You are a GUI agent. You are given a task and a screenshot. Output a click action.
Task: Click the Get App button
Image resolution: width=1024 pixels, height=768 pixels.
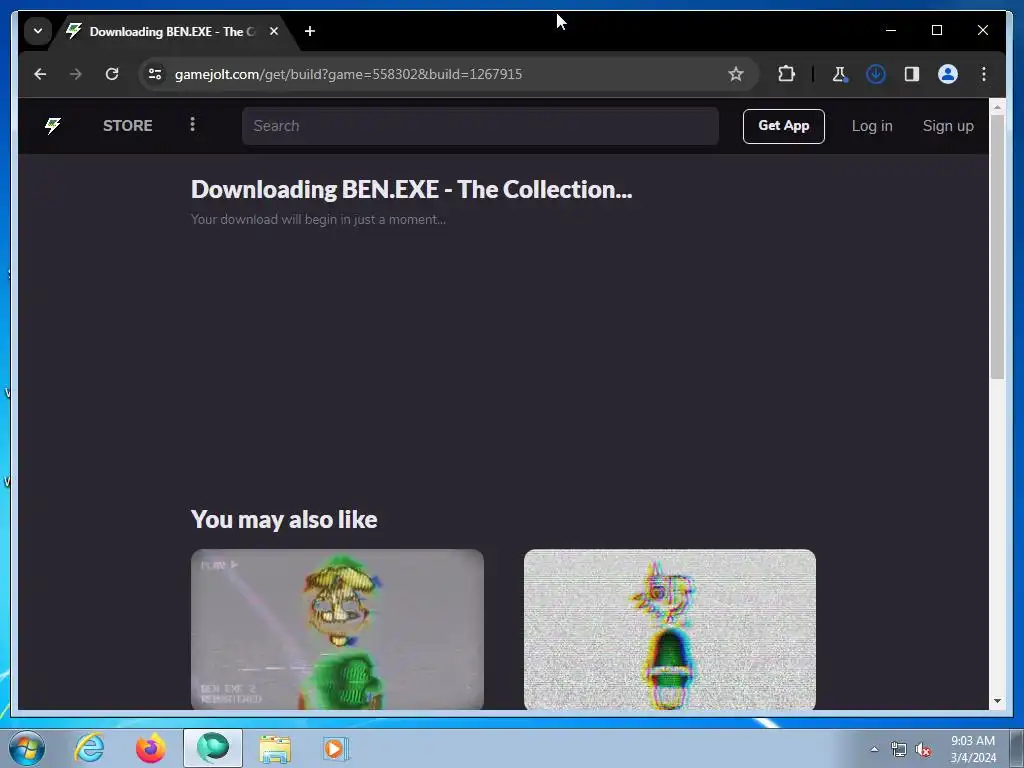(x=784, y=126)
